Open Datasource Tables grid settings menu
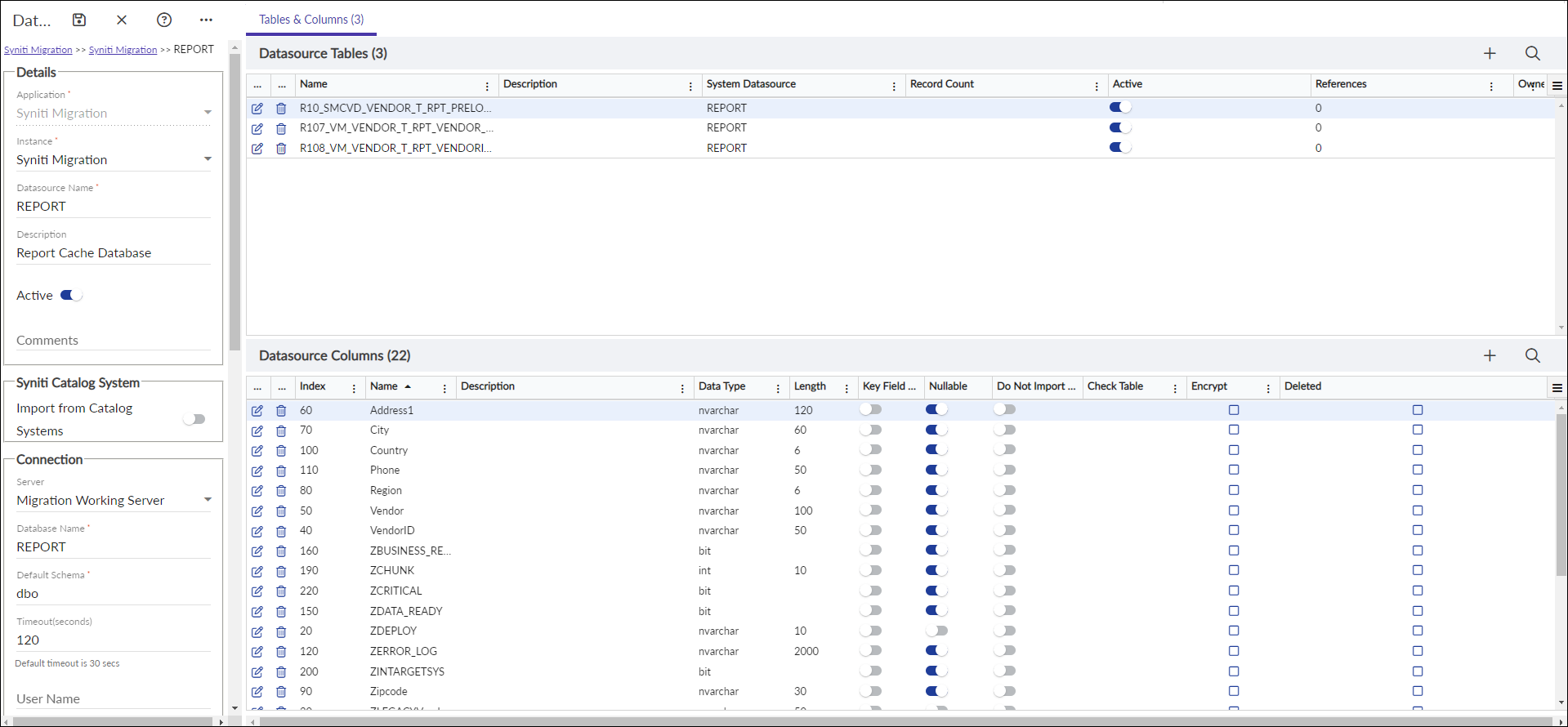This screenshot has width=1568, height=727. click(x=1557, y=85)
